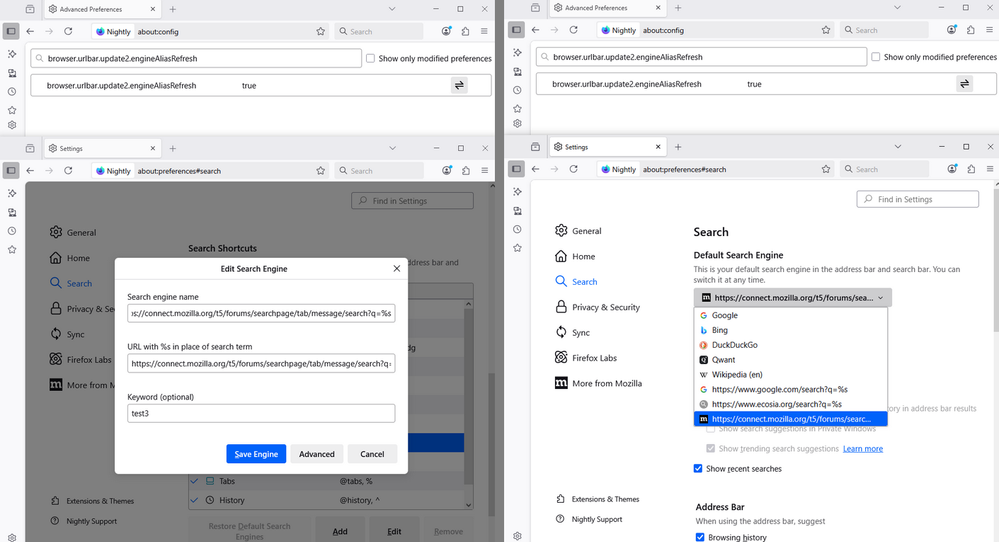Bookmark about:config page in top-right window

coord(825,31)
